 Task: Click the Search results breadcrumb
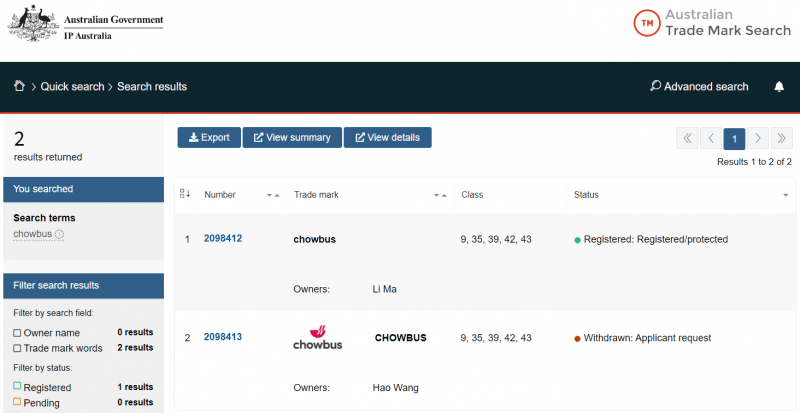[x=152, y=86]
